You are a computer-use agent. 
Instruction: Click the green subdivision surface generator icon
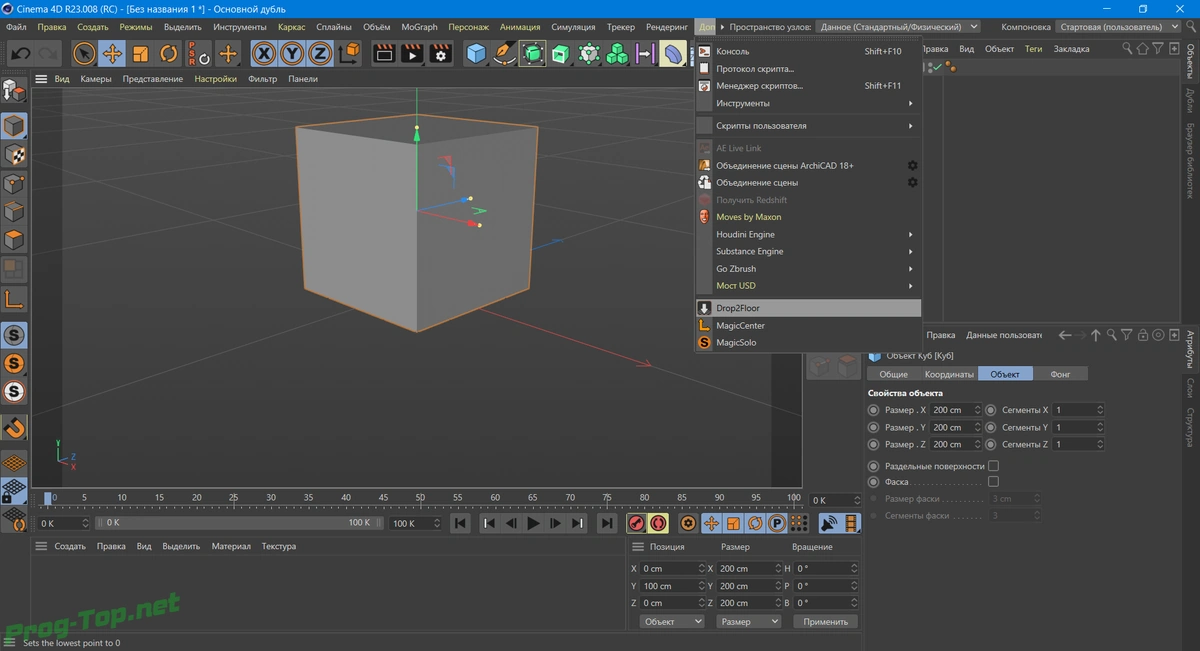point(533,53)
